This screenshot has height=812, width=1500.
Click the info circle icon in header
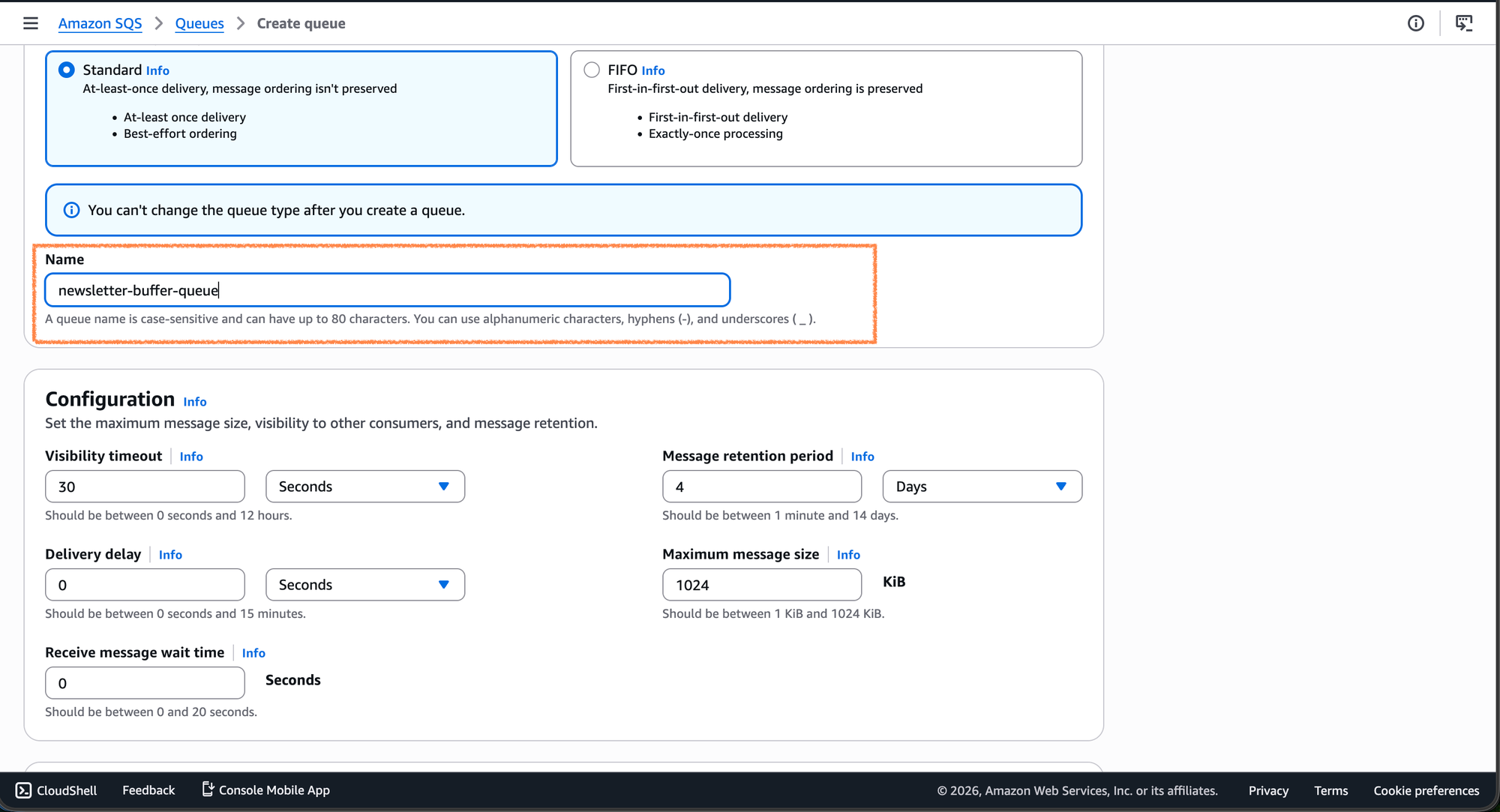click(x=1415, y=23)
